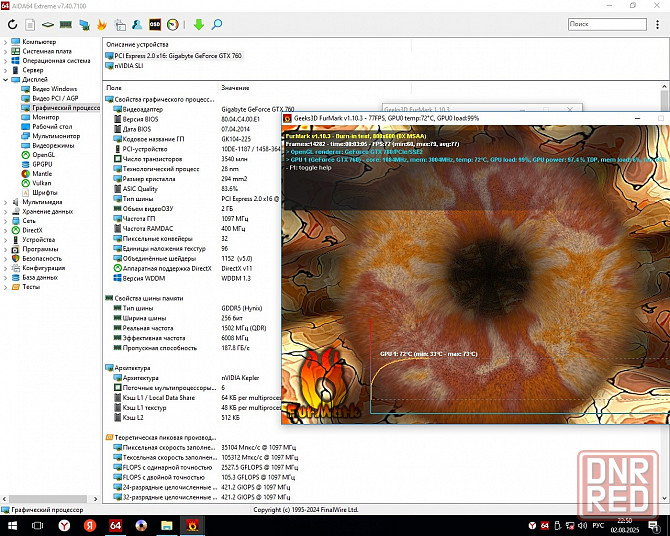Click the green download arrow icon

[198, 24]
